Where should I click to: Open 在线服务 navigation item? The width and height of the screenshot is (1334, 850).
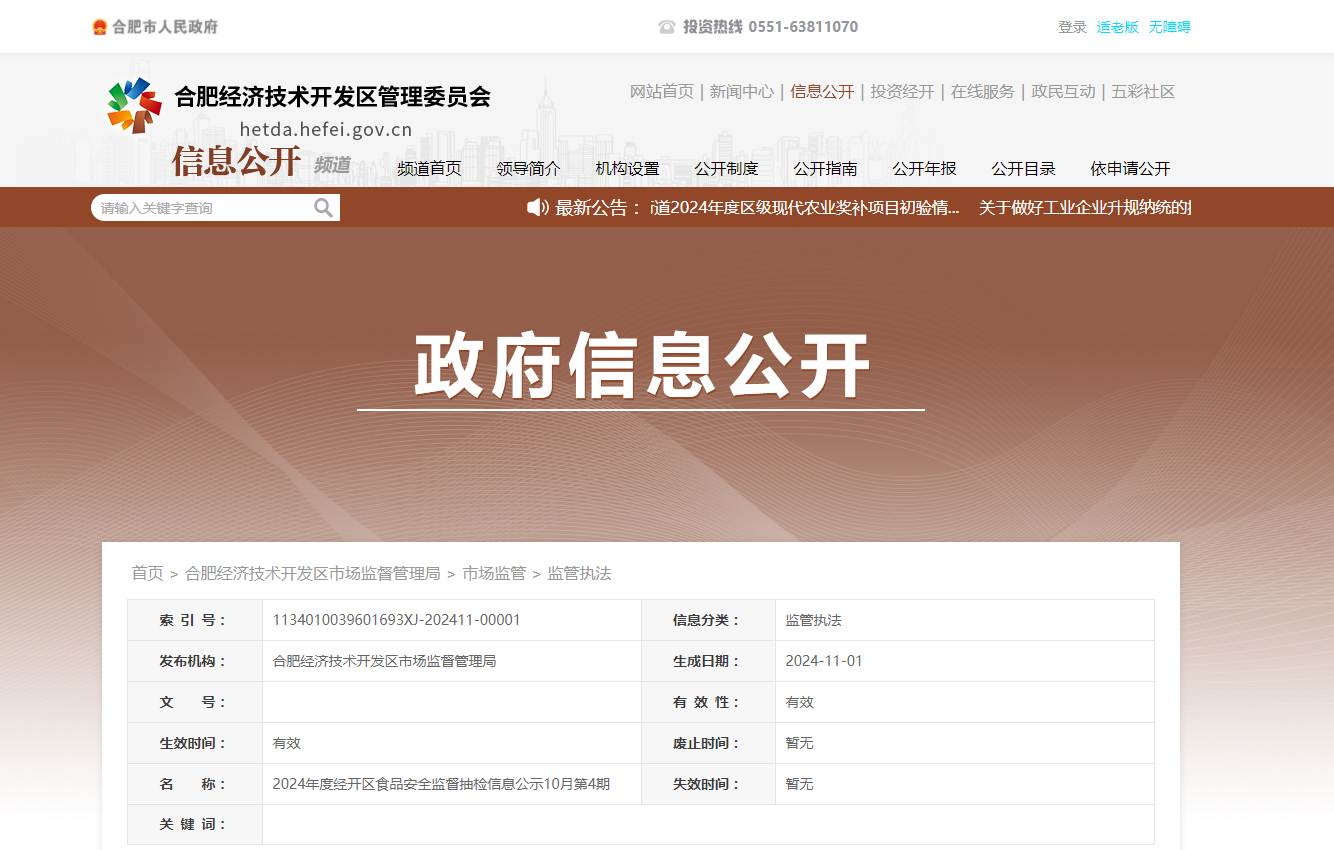[x=982, y=91]
